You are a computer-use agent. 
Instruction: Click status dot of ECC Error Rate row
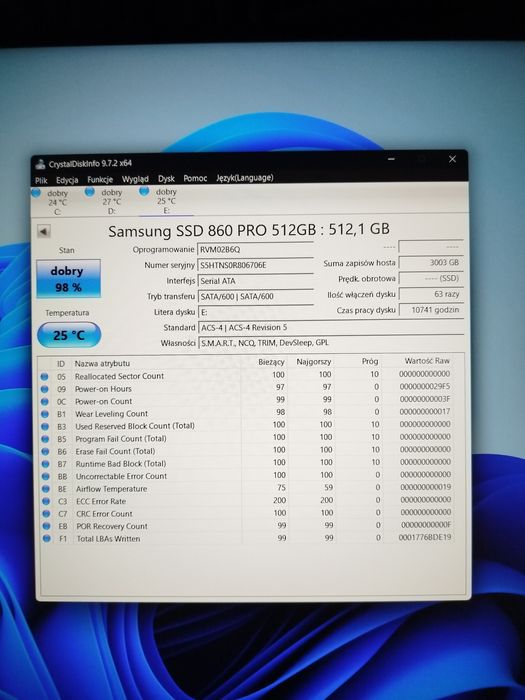tap(46, 501)
